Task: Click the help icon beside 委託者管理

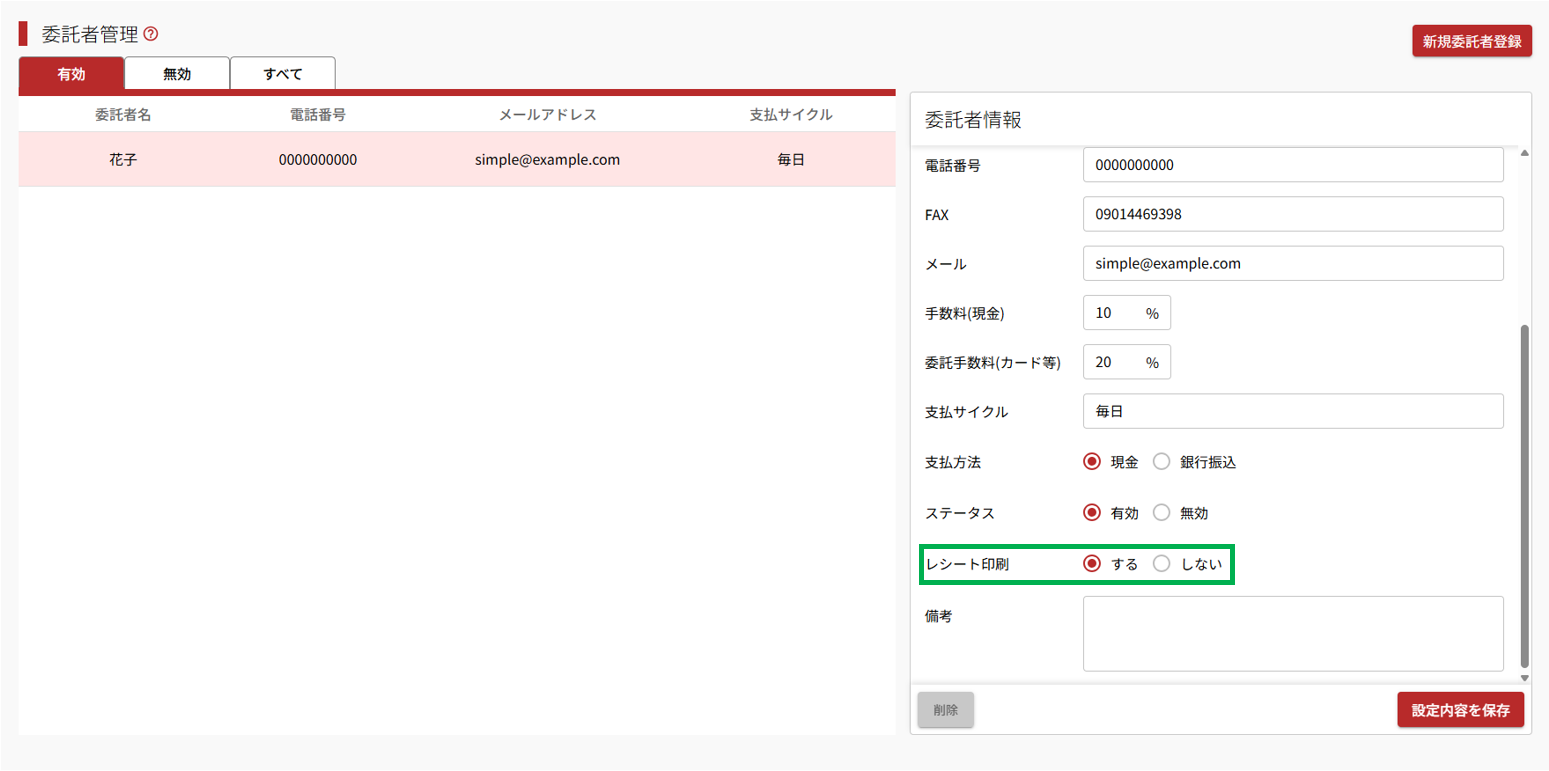Action: [151, 34]
